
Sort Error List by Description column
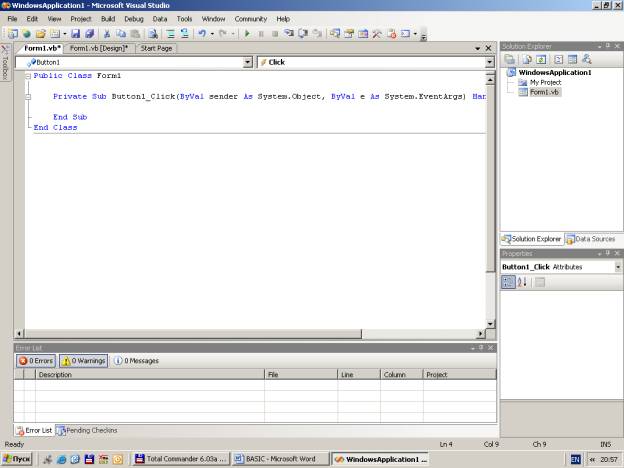[150, 374]
